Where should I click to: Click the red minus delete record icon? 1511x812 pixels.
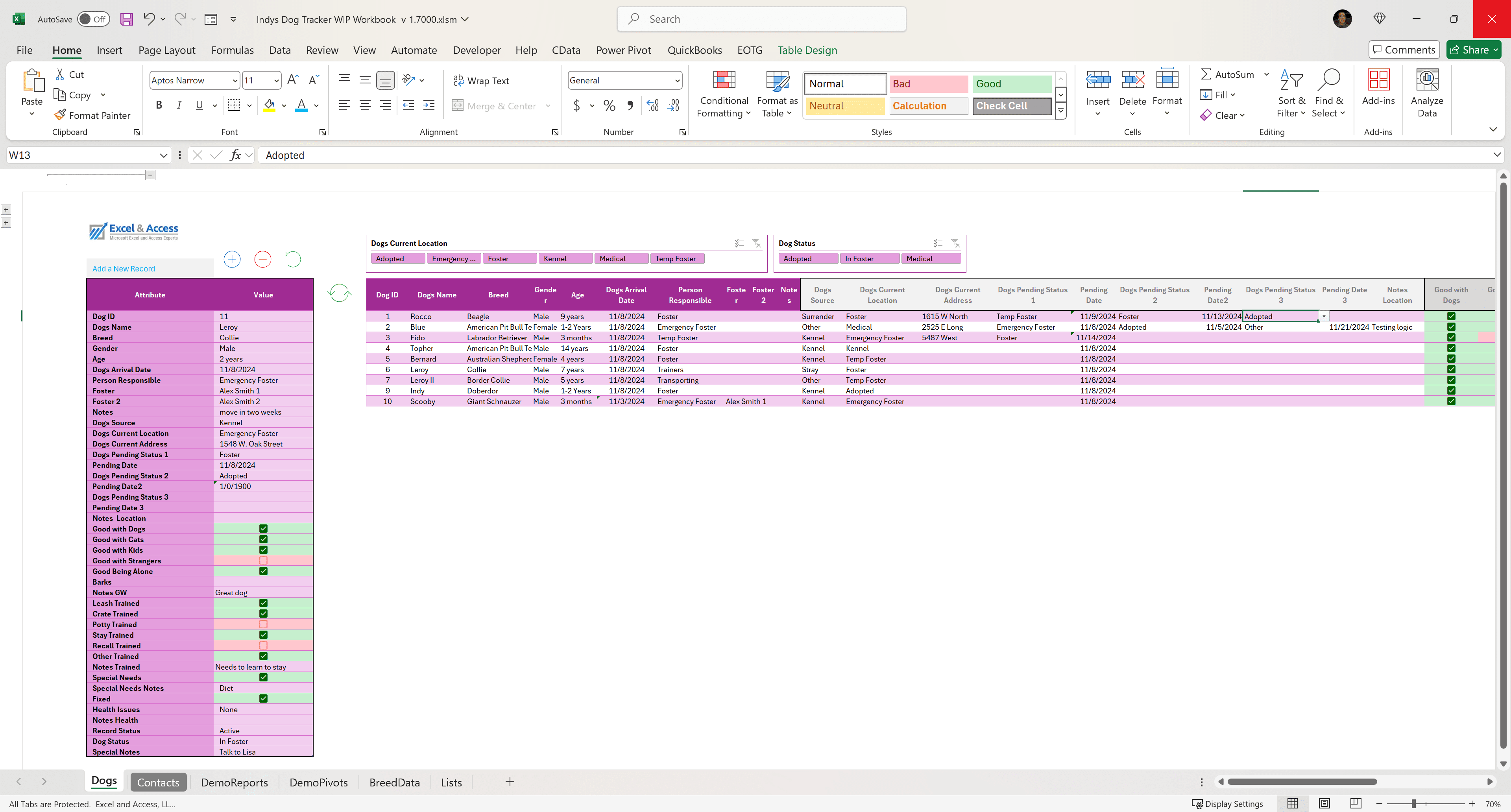click(x=263, y=259)
